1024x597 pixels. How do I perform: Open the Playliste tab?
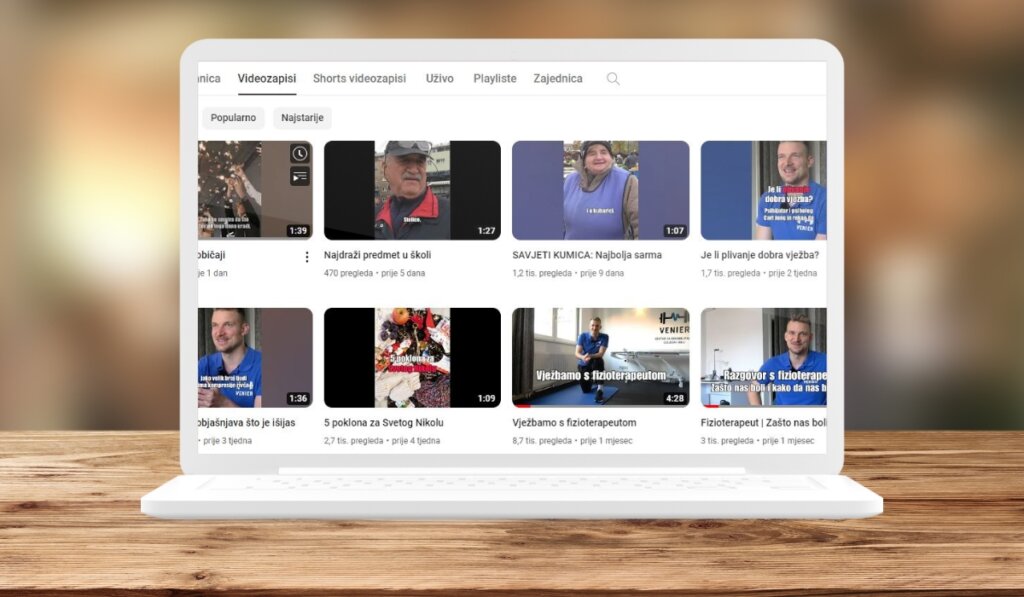(x=494, y=78)
